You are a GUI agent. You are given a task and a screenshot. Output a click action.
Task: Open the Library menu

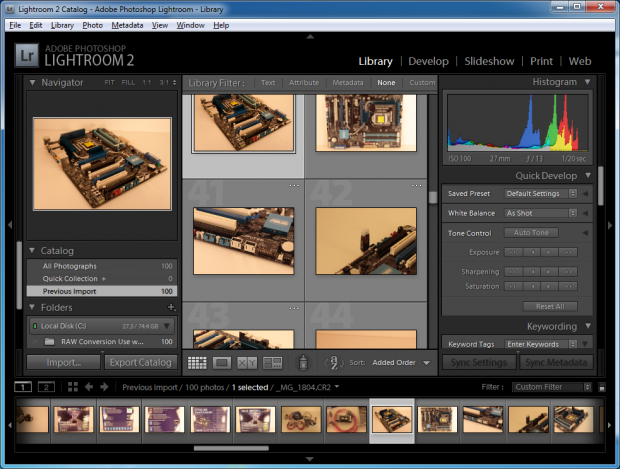(62, 25)
